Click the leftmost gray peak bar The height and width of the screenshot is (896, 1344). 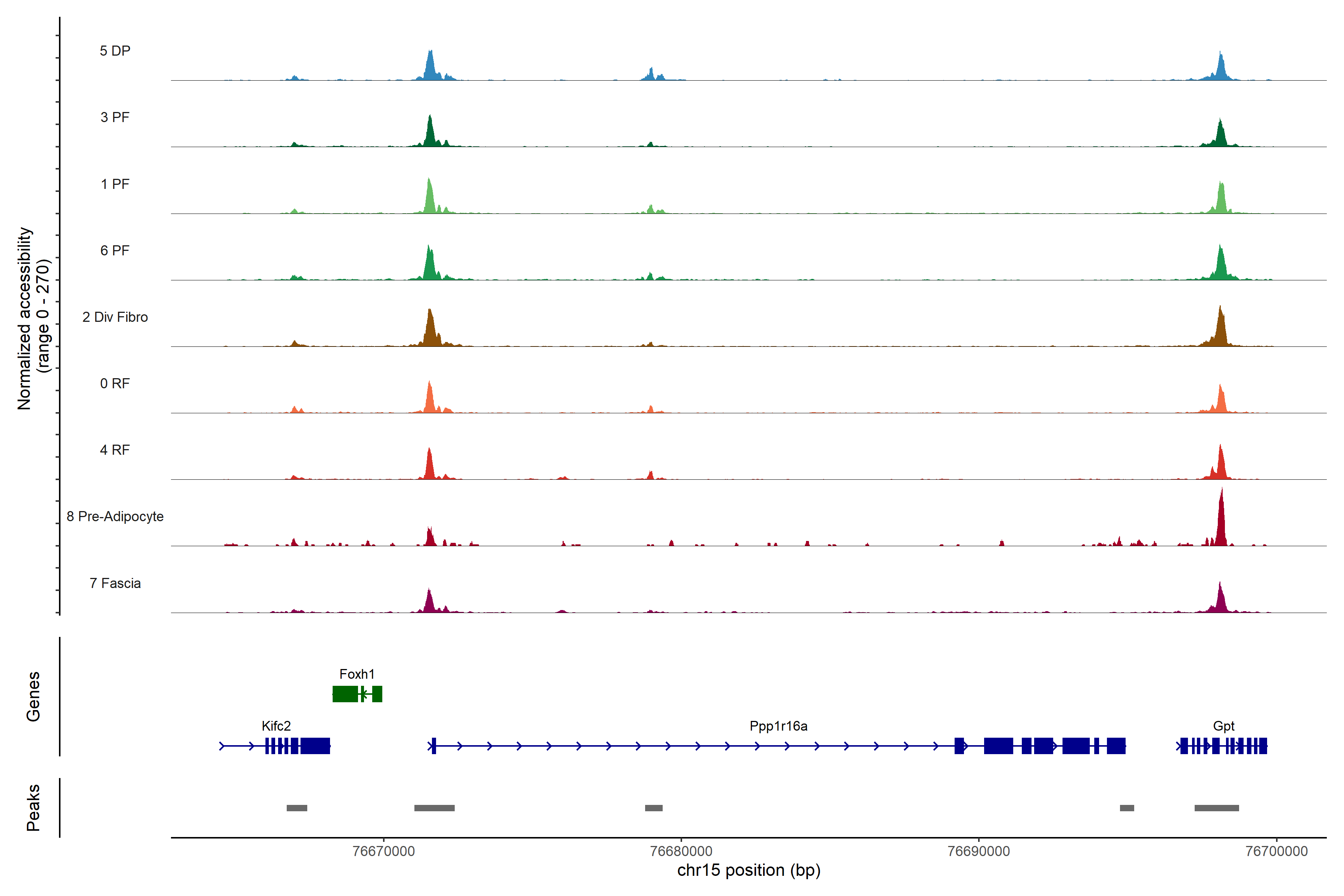[x=296, y=808]
